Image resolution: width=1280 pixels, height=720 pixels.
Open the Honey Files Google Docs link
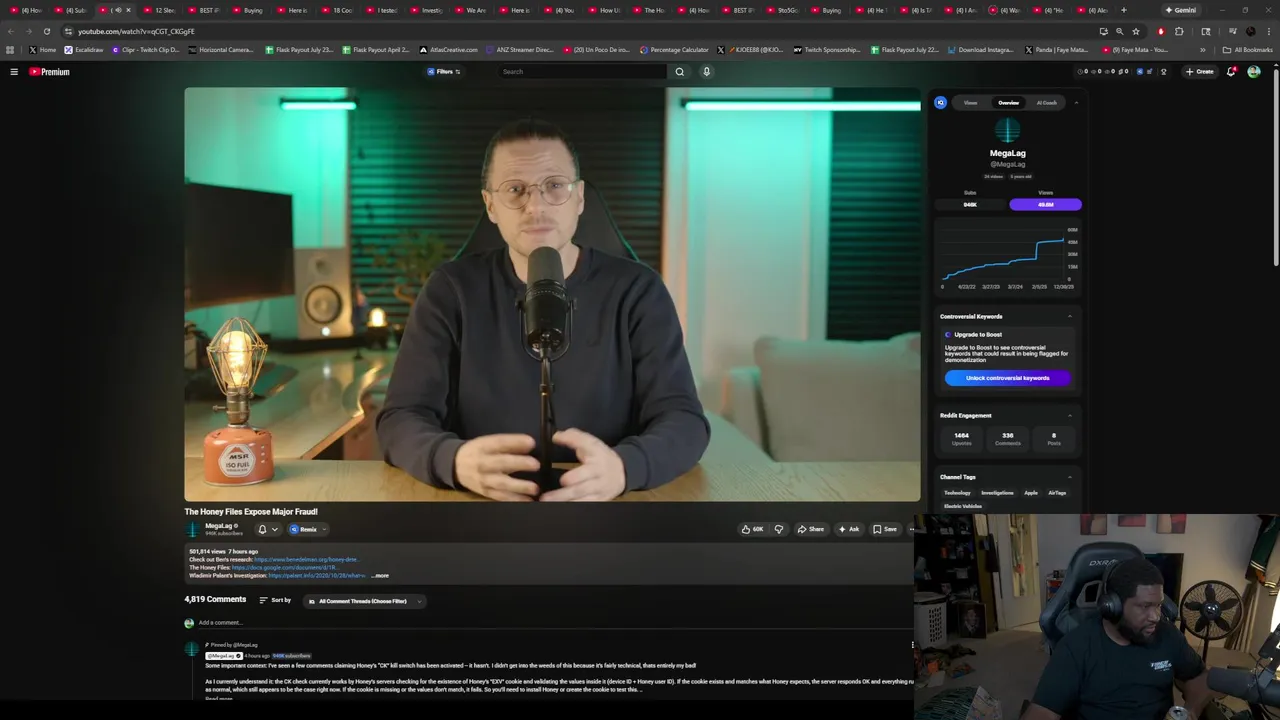click(285, 567)
